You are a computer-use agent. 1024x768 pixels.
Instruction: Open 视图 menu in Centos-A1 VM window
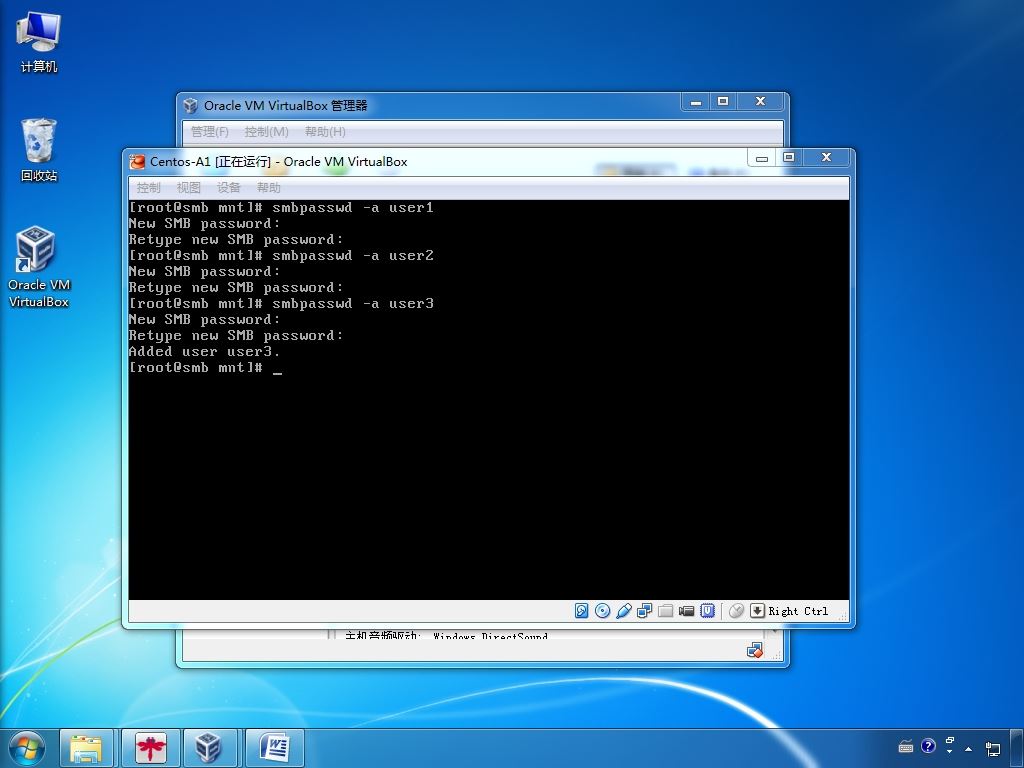coord(189,188)
